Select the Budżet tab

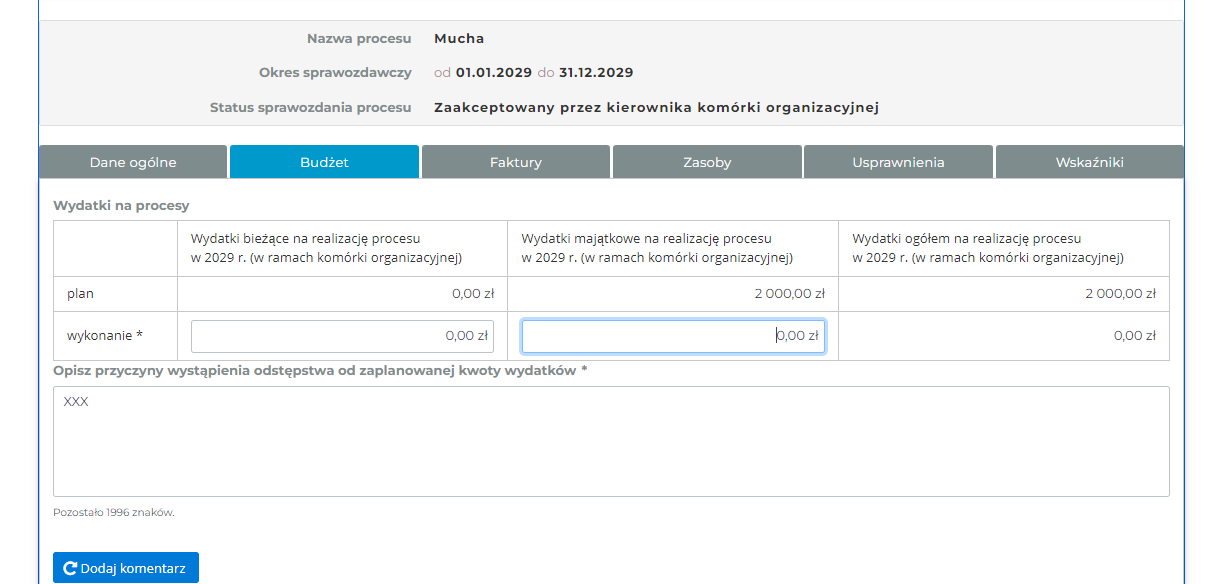click(x=324, y=162)
